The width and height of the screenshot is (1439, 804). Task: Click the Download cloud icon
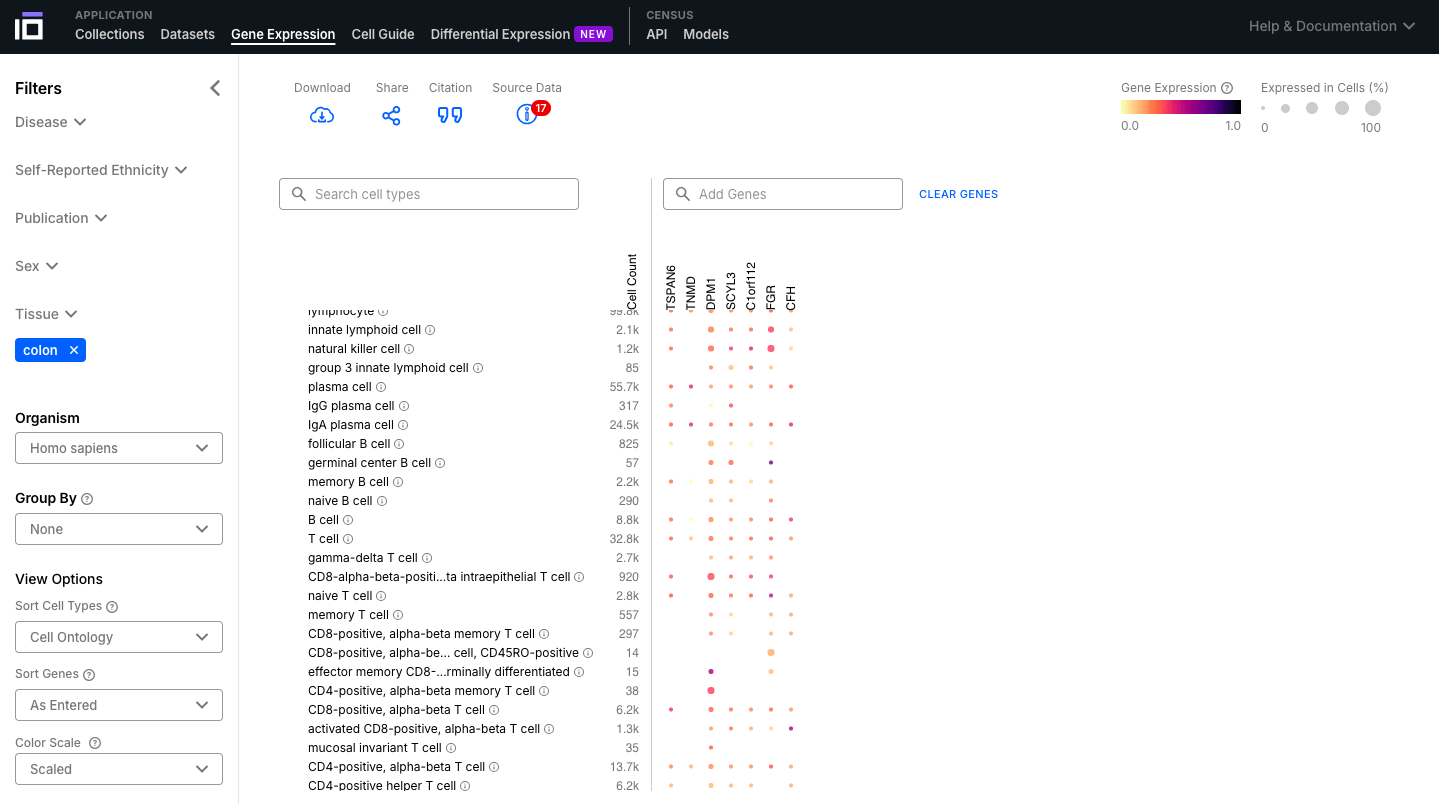pos(322,115)
